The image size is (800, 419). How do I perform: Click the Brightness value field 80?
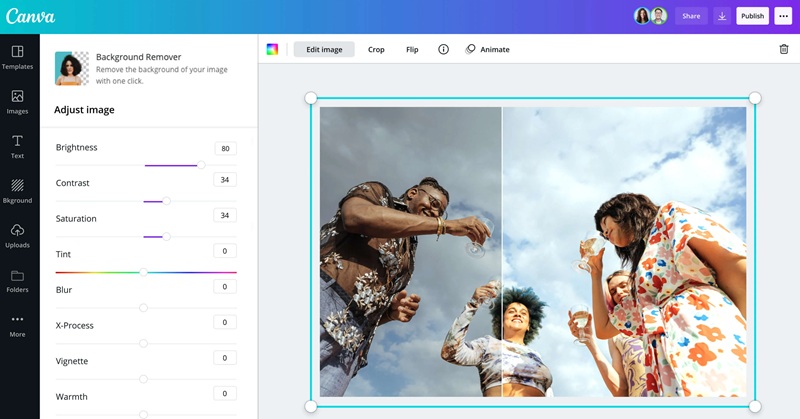225,149
